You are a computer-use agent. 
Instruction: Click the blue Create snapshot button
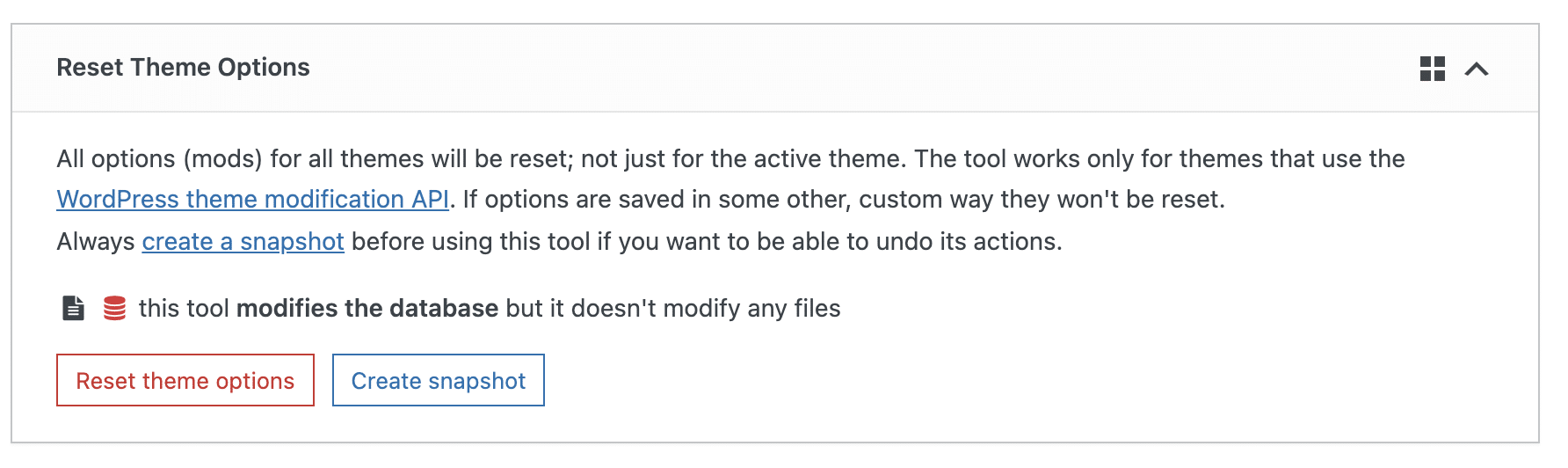[439, 380]
